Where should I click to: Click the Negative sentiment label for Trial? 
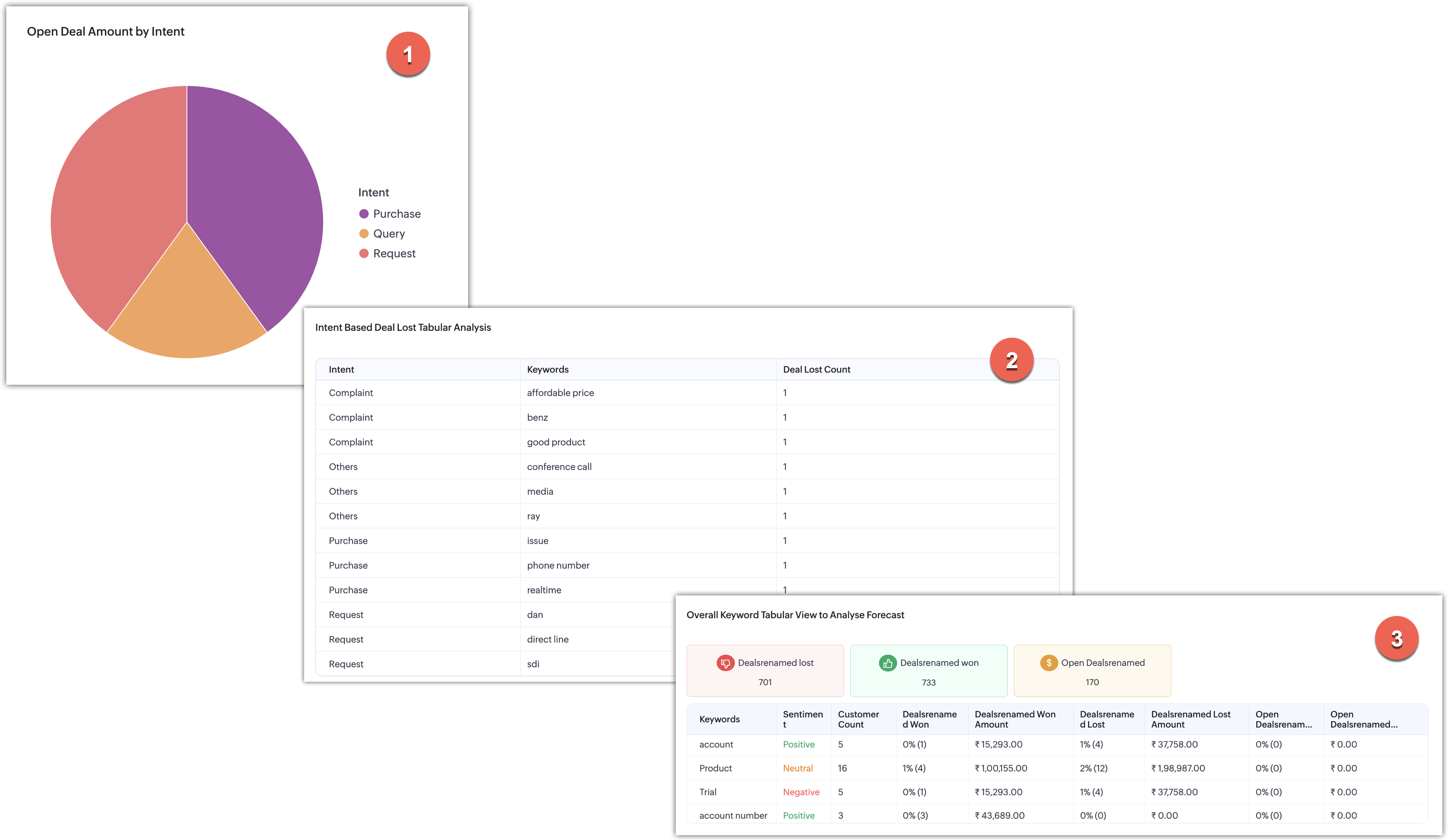click(801, 792)
